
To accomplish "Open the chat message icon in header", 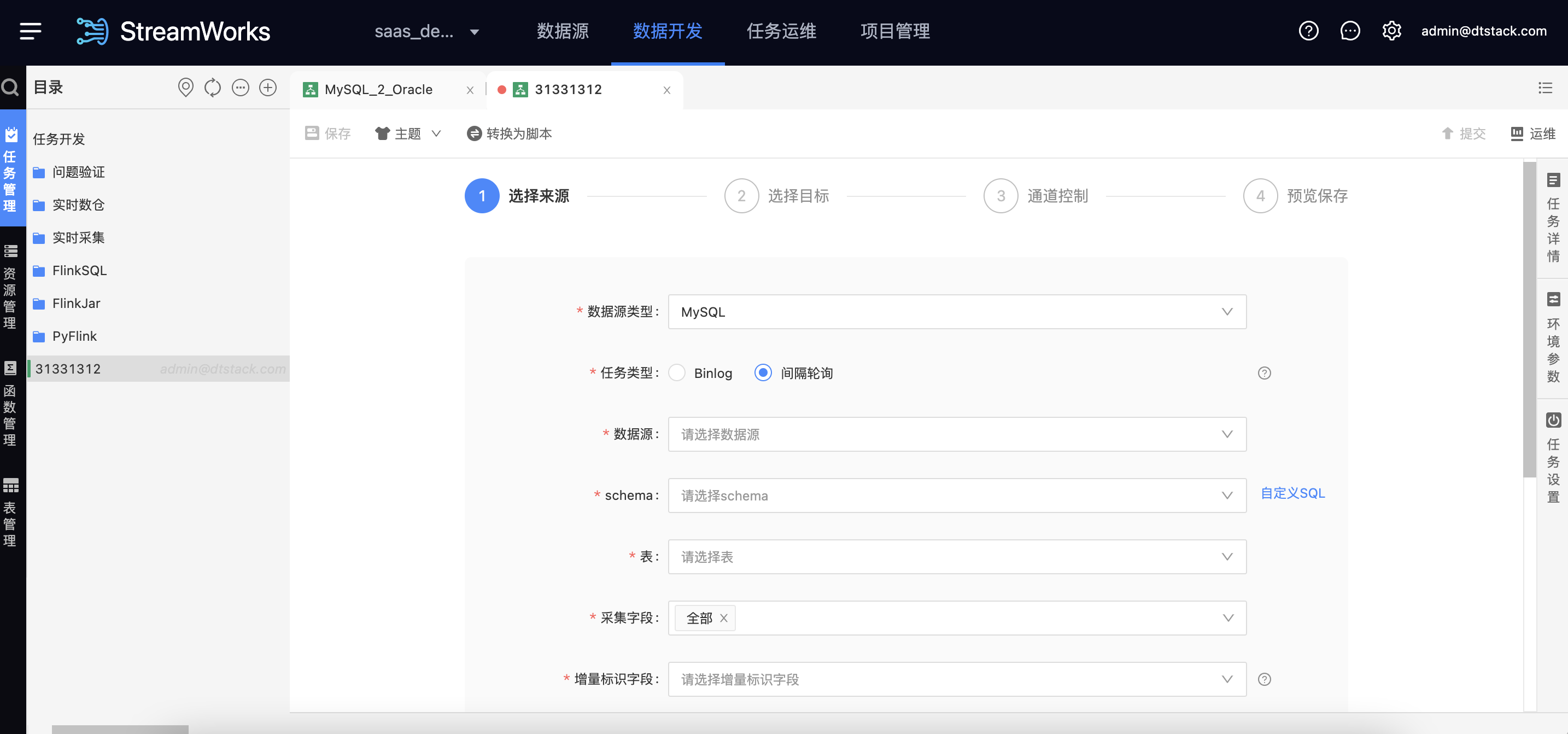I will [1349, 31].
